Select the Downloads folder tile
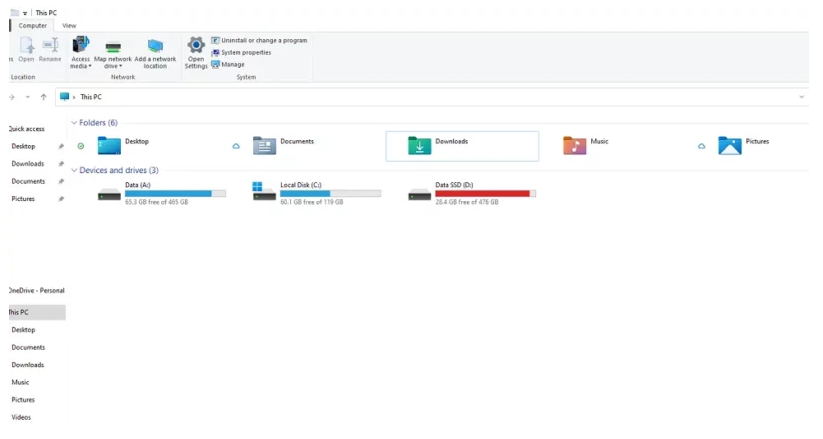The width and height of the screenshot is (823, 439). tap(462, 146)
